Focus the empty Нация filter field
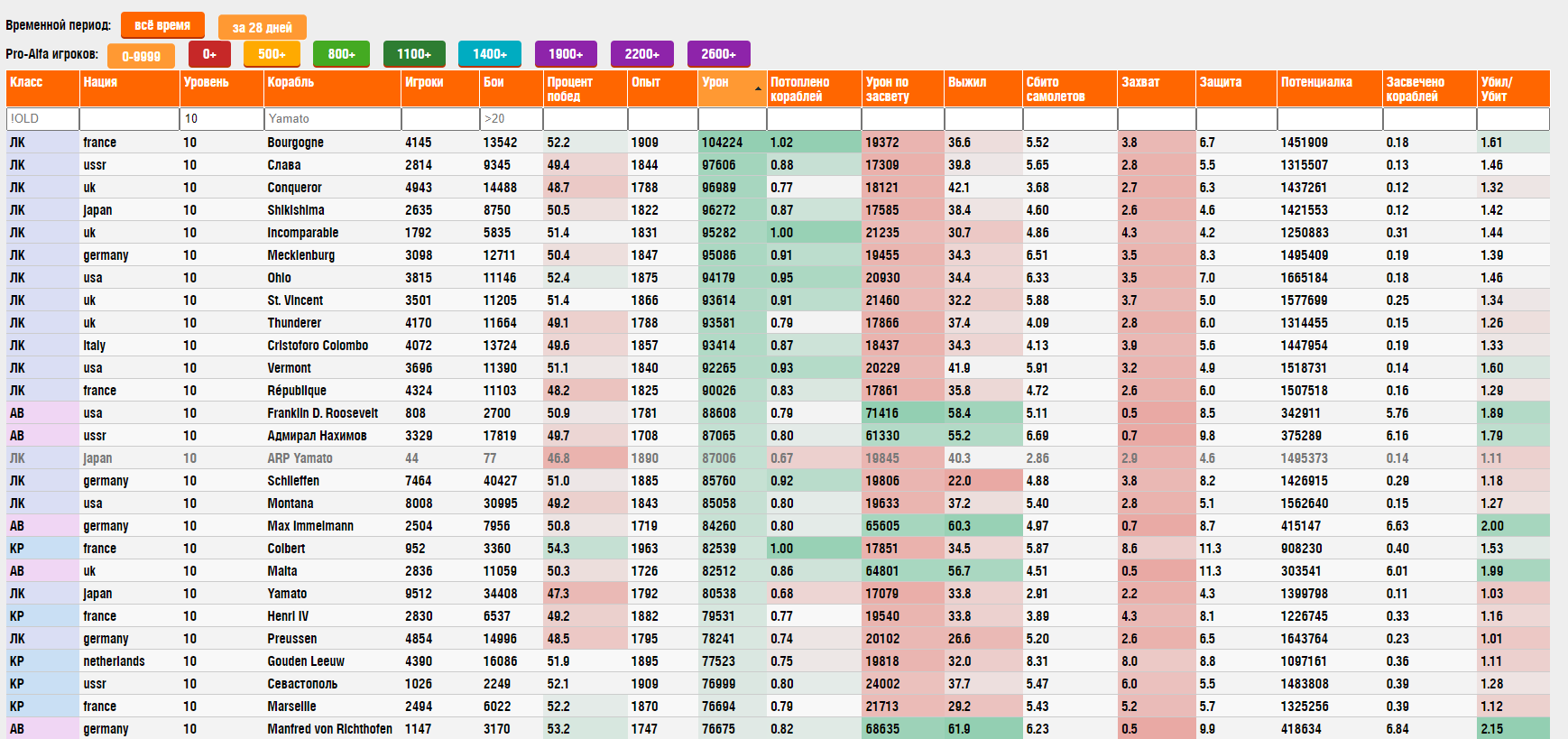1568x739 pixels. pyautogui.click(x=130, y=118)
